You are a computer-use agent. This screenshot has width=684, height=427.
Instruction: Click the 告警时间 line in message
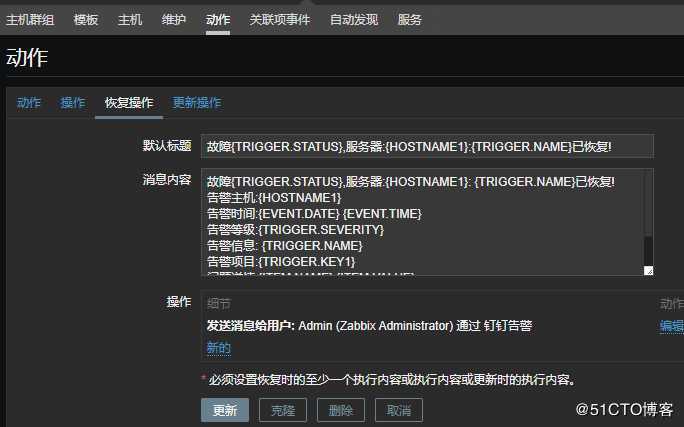point(314,214)
